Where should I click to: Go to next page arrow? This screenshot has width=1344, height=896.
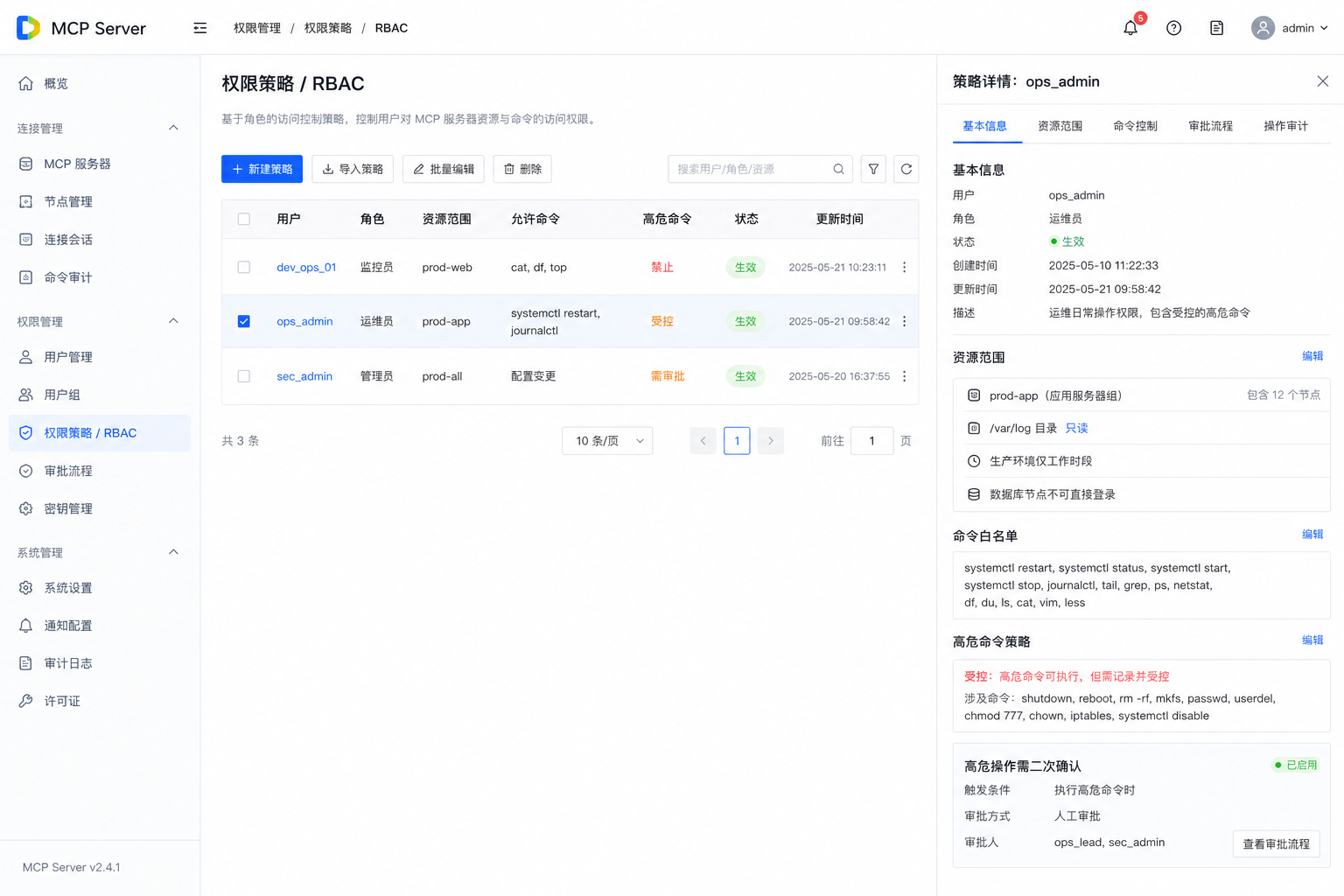pyautogui.click(x=771, y=441)
